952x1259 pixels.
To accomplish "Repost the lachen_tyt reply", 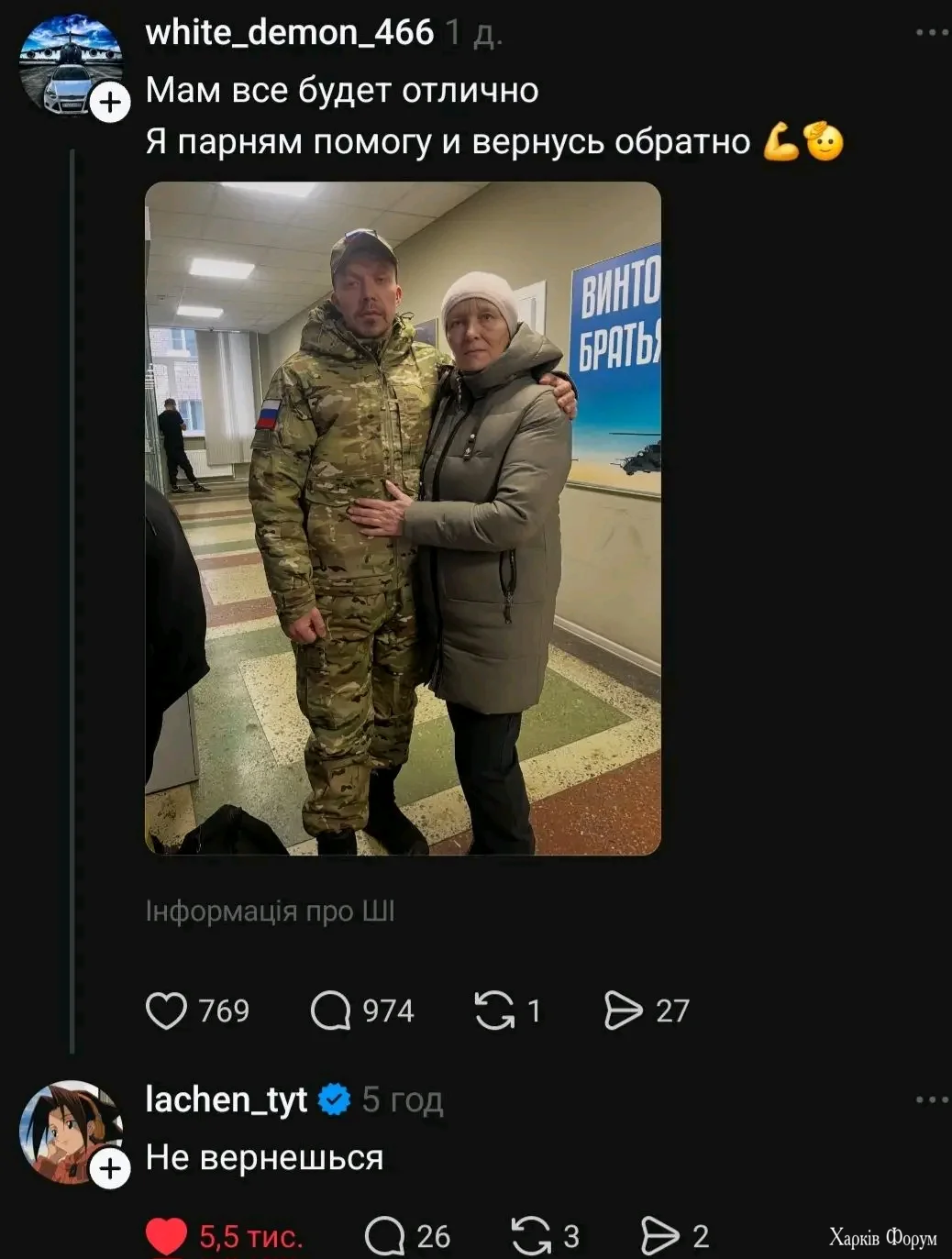I will pos(531,1236).
